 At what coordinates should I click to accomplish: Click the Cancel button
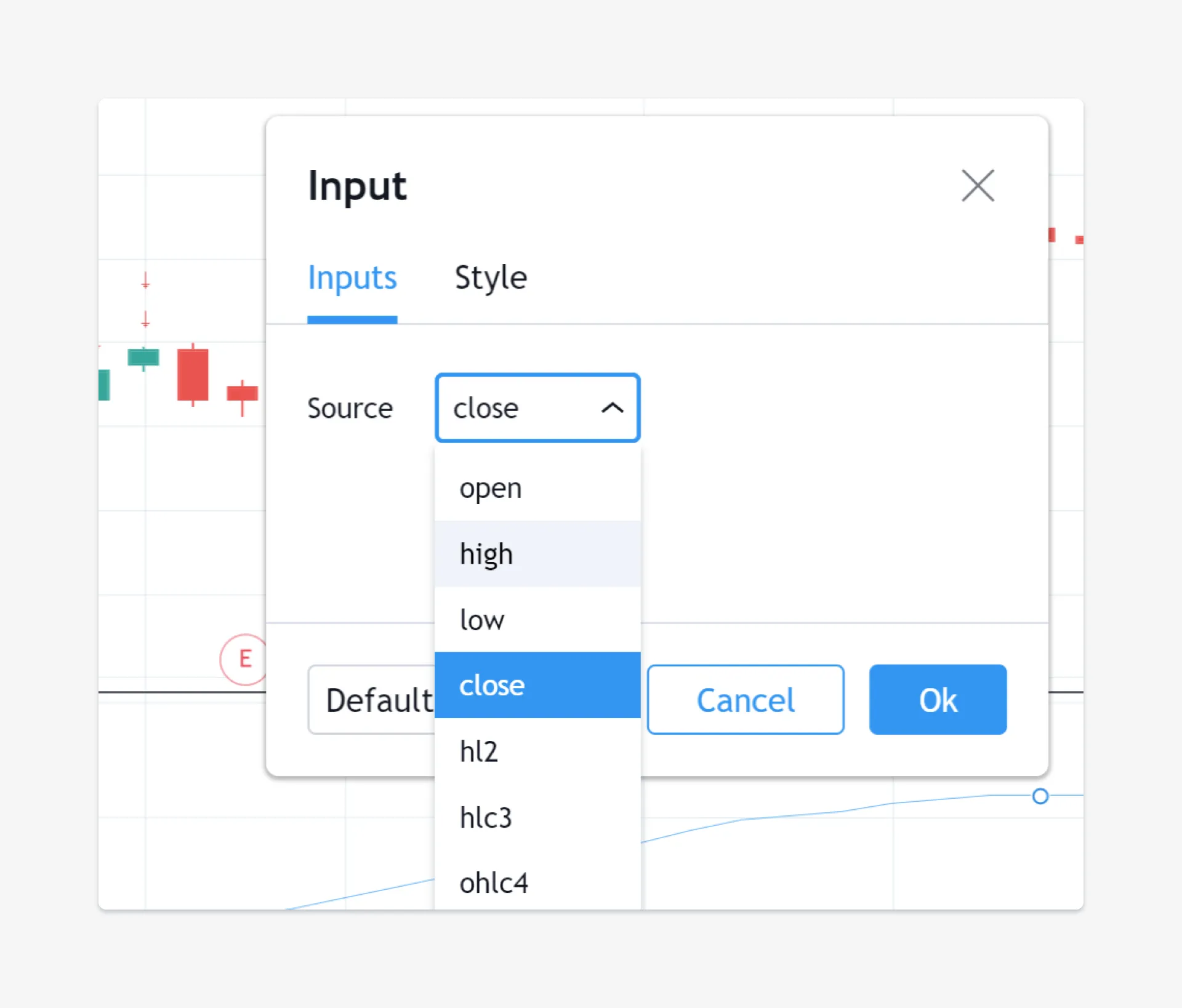(745, 700)
